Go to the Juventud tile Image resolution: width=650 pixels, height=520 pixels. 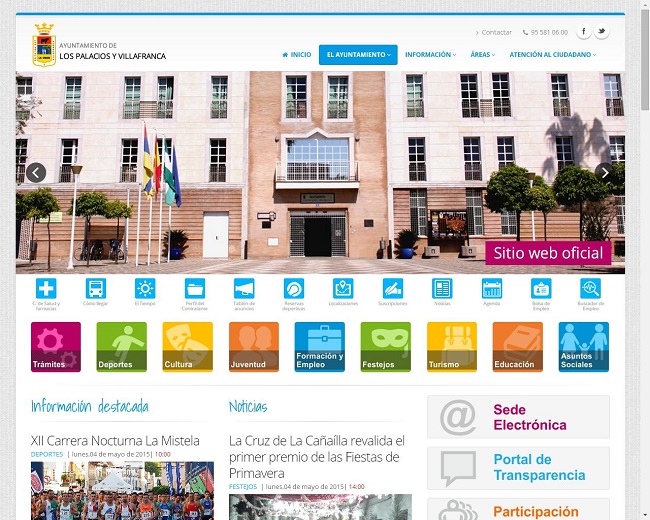254,347
